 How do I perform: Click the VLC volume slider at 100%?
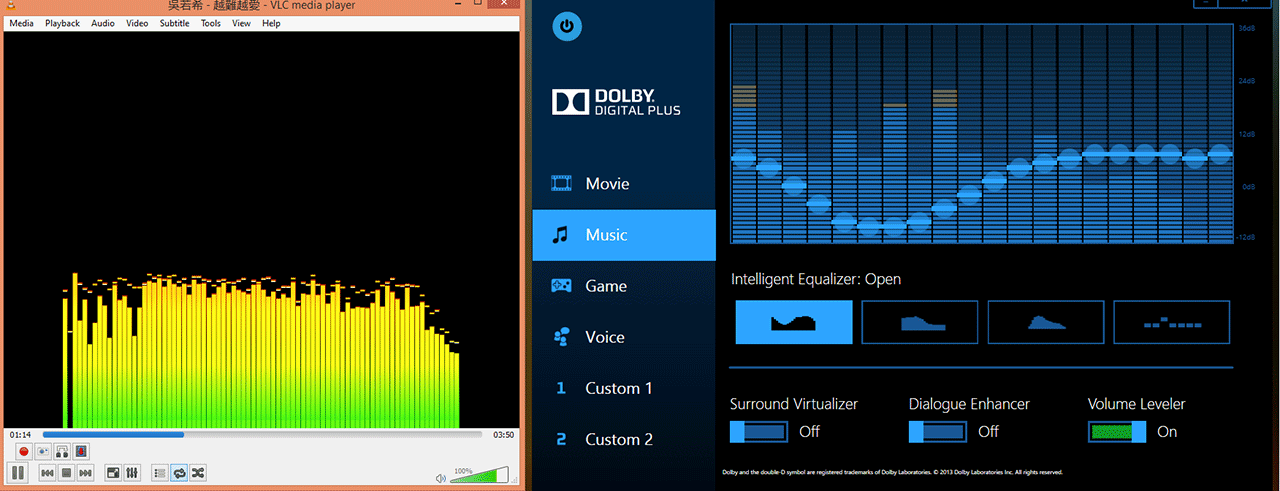coord(479,475)
